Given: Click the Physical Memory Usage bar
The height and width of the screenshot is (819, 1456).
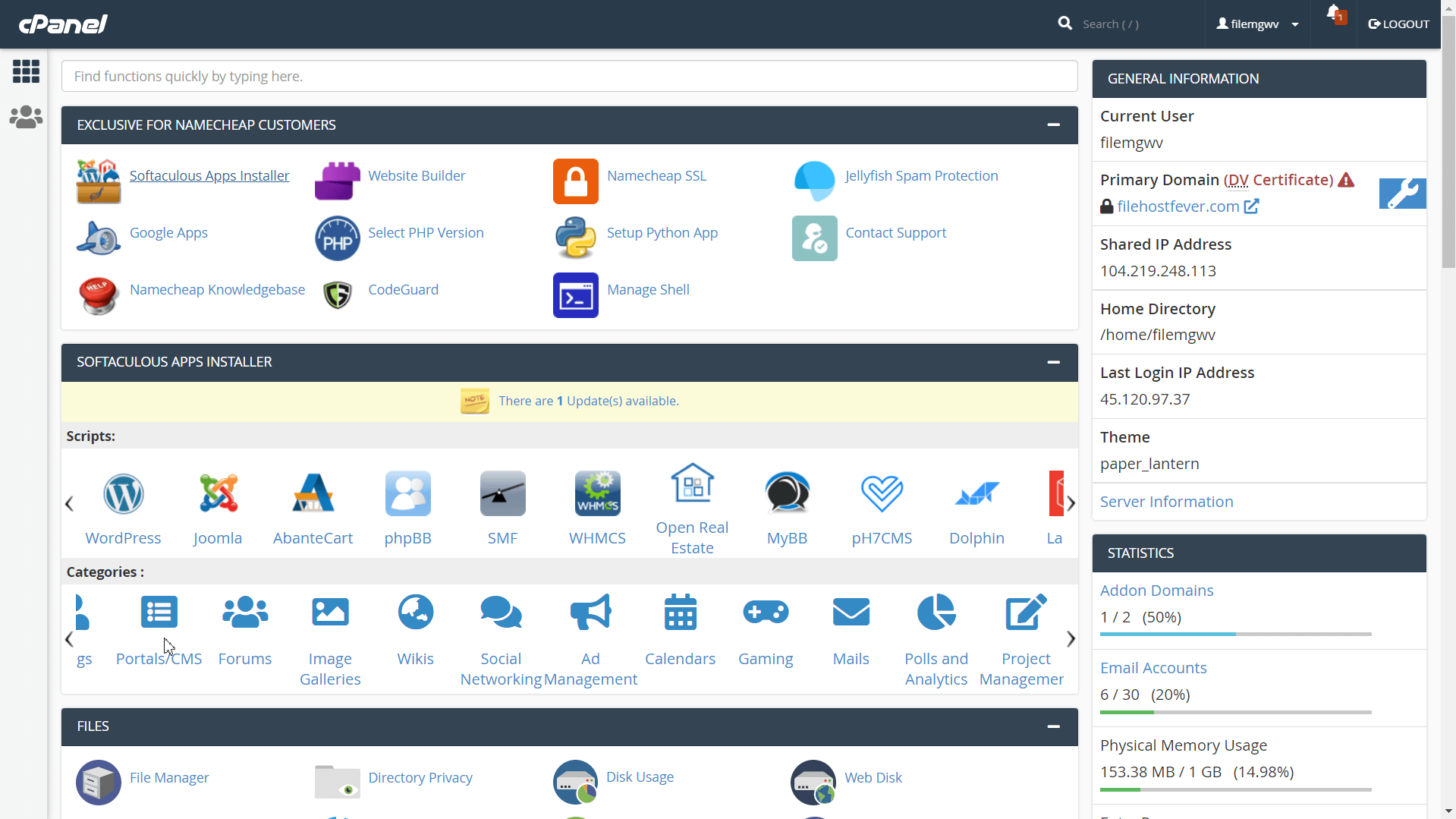Looking at the screenshot, I should (x=1236, y=789).
